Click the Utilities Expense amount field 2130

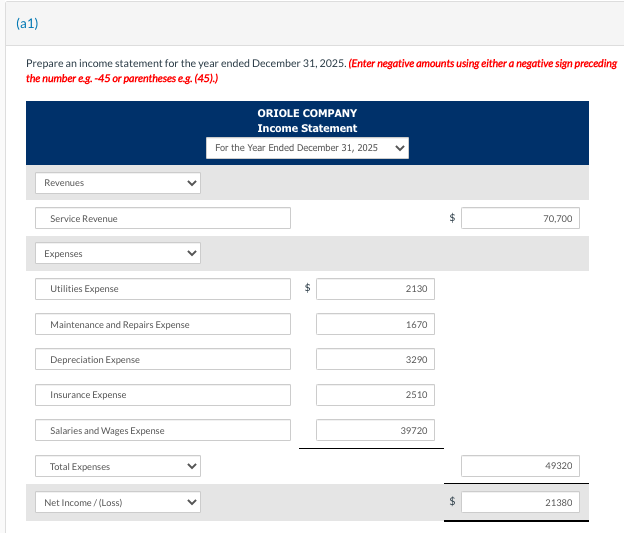point(375,289)
